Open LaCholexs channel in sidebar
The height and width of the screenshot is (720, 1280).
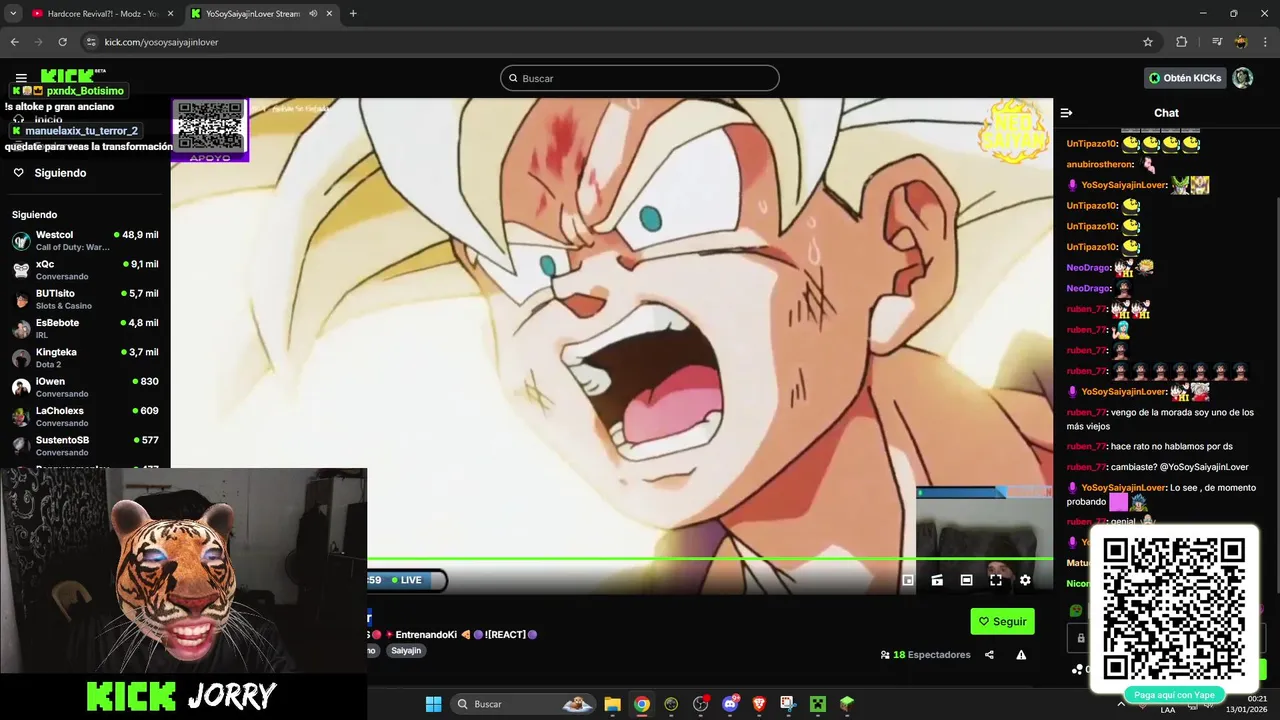85,416
